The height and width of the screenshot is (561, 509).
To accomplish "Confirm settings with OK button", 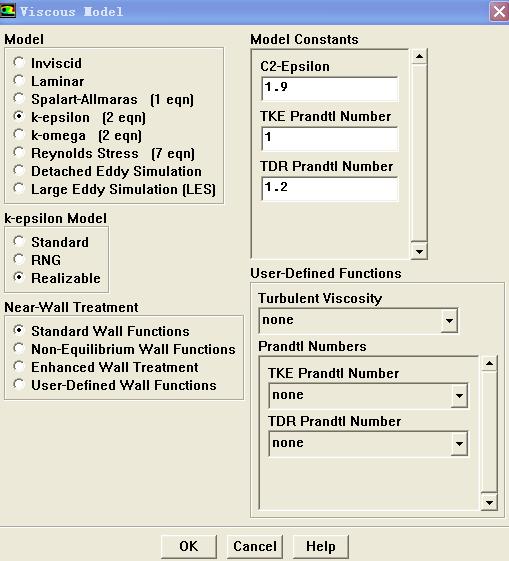I will click(x=189, y=546).
